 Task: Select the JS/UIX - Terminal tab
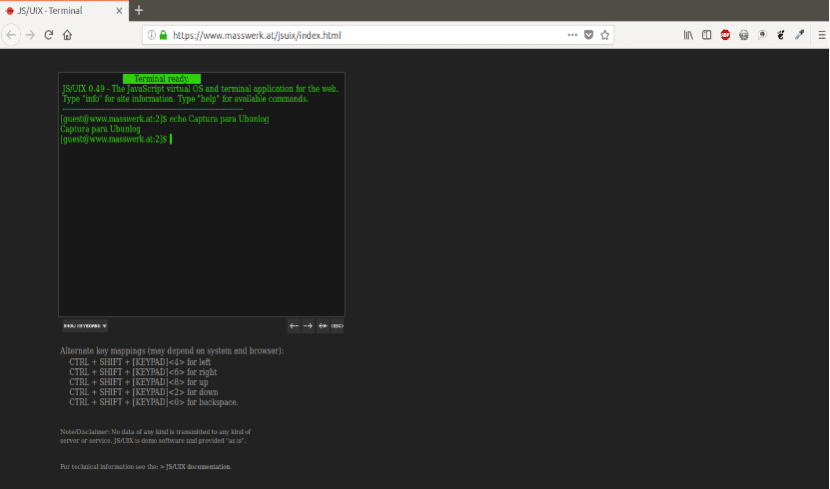[x=64, y=11]
